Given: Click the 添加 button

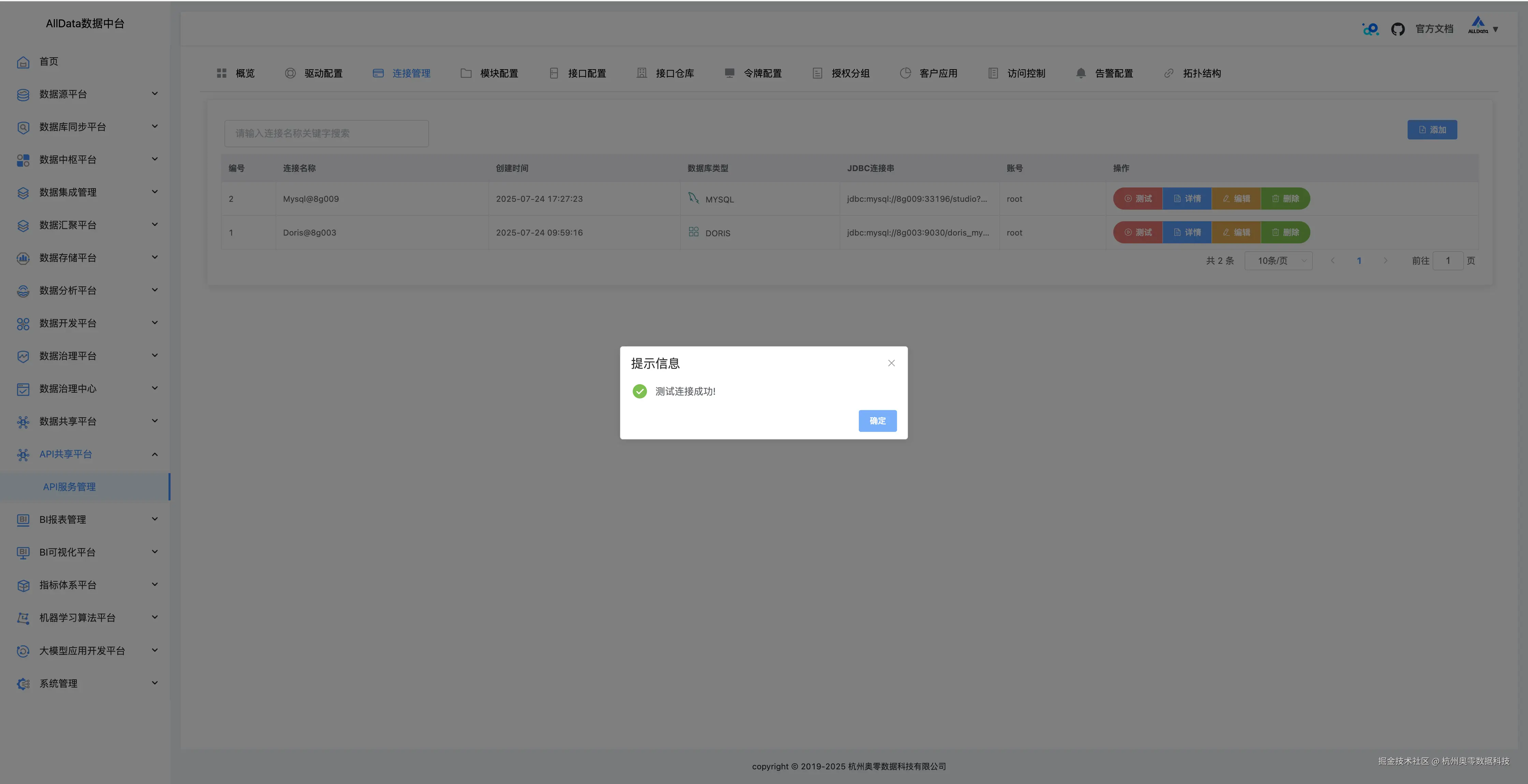Looking at the screenshot, I should click(1432, 130).
